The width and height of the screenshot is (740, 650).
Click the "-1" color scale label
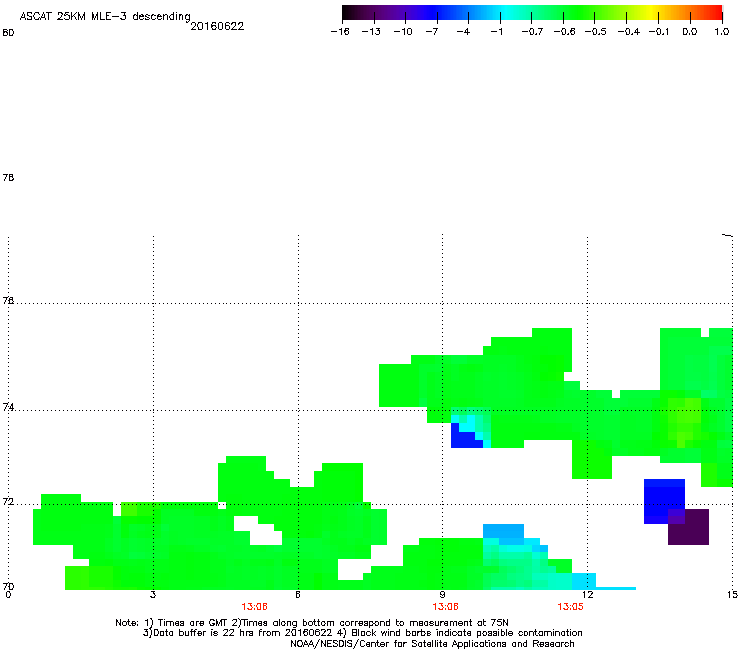[496, 32]
